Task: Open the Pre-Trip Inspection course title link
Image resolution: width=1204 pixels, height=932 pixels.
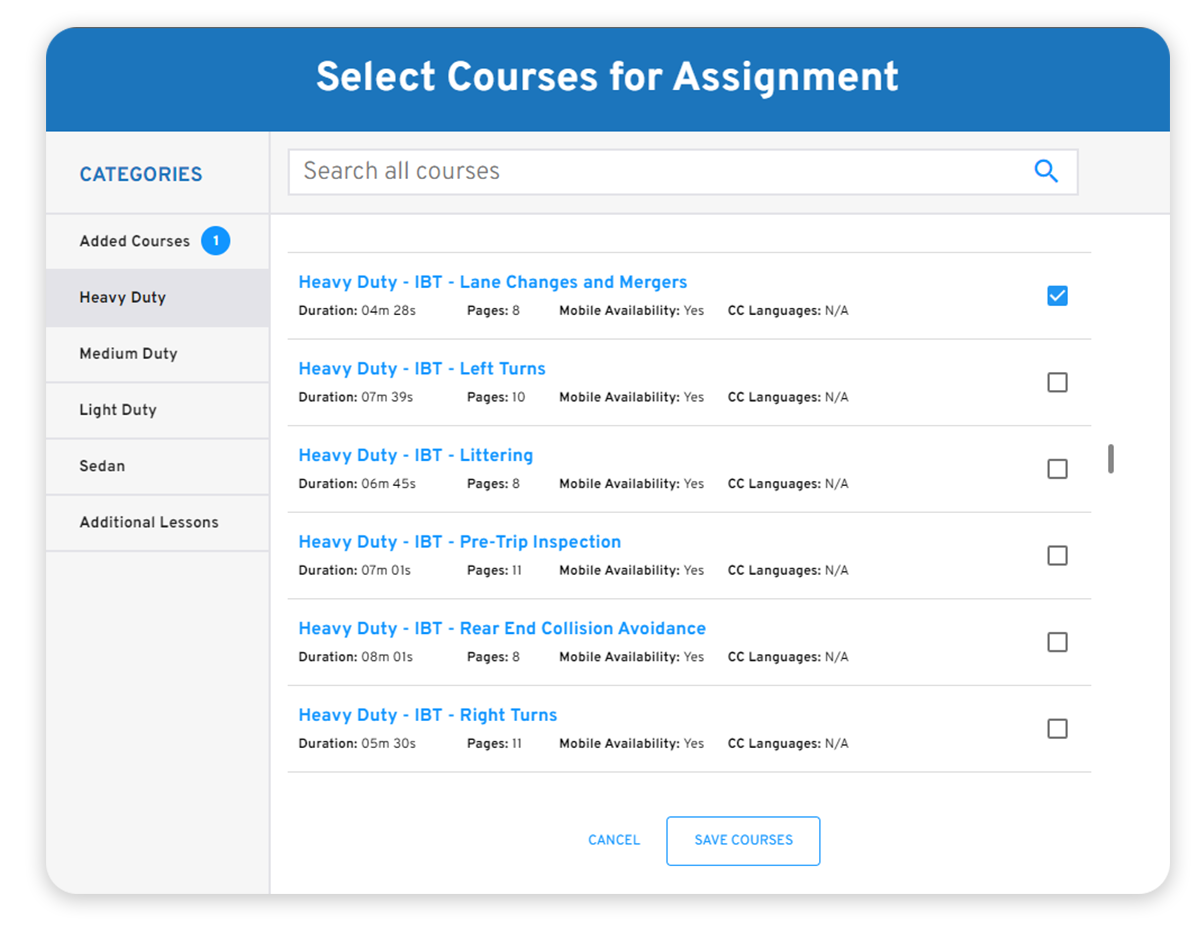Action: (x=459, y=542)
